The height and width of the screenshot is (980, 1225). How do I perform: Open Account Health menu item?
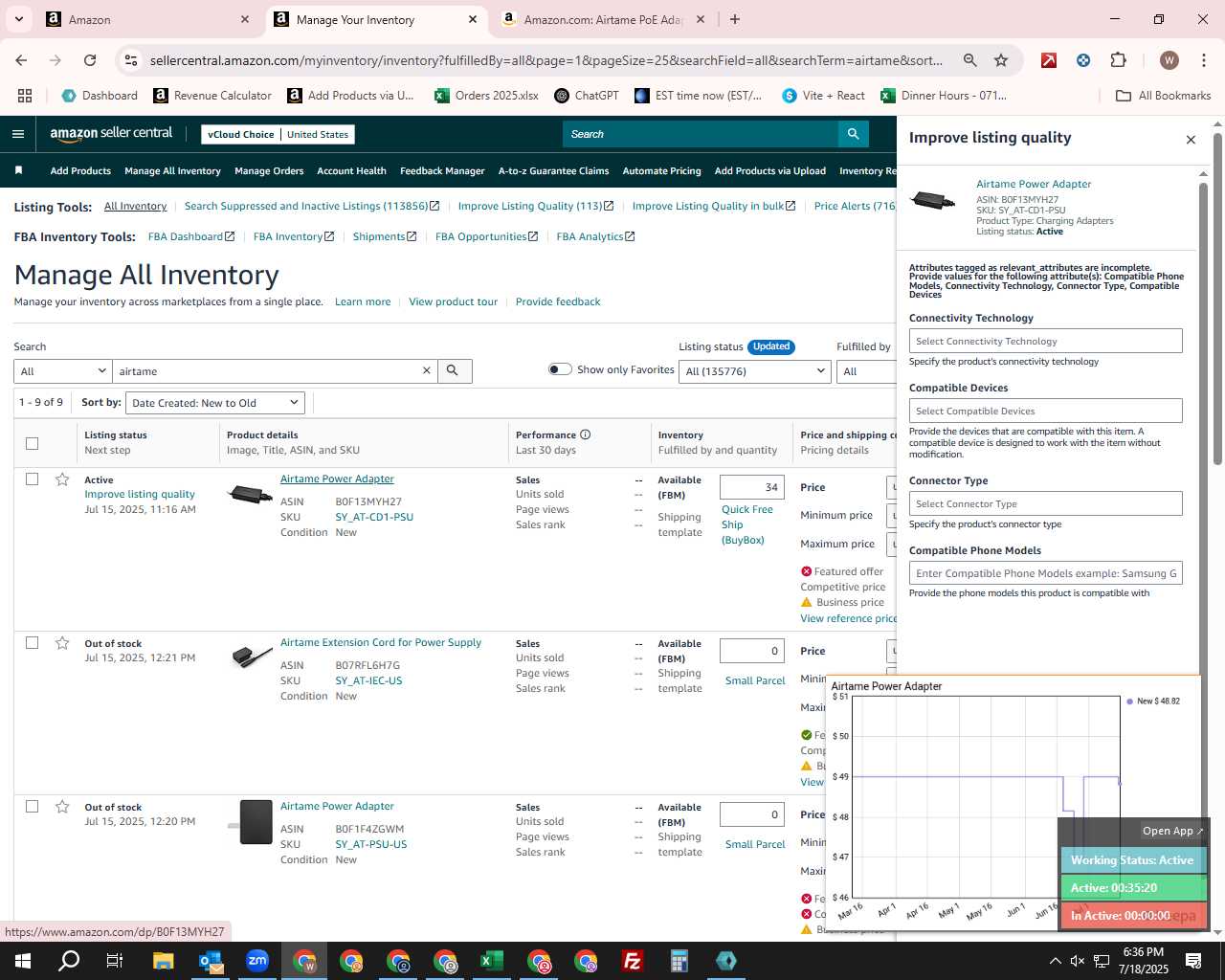point(351,171)
